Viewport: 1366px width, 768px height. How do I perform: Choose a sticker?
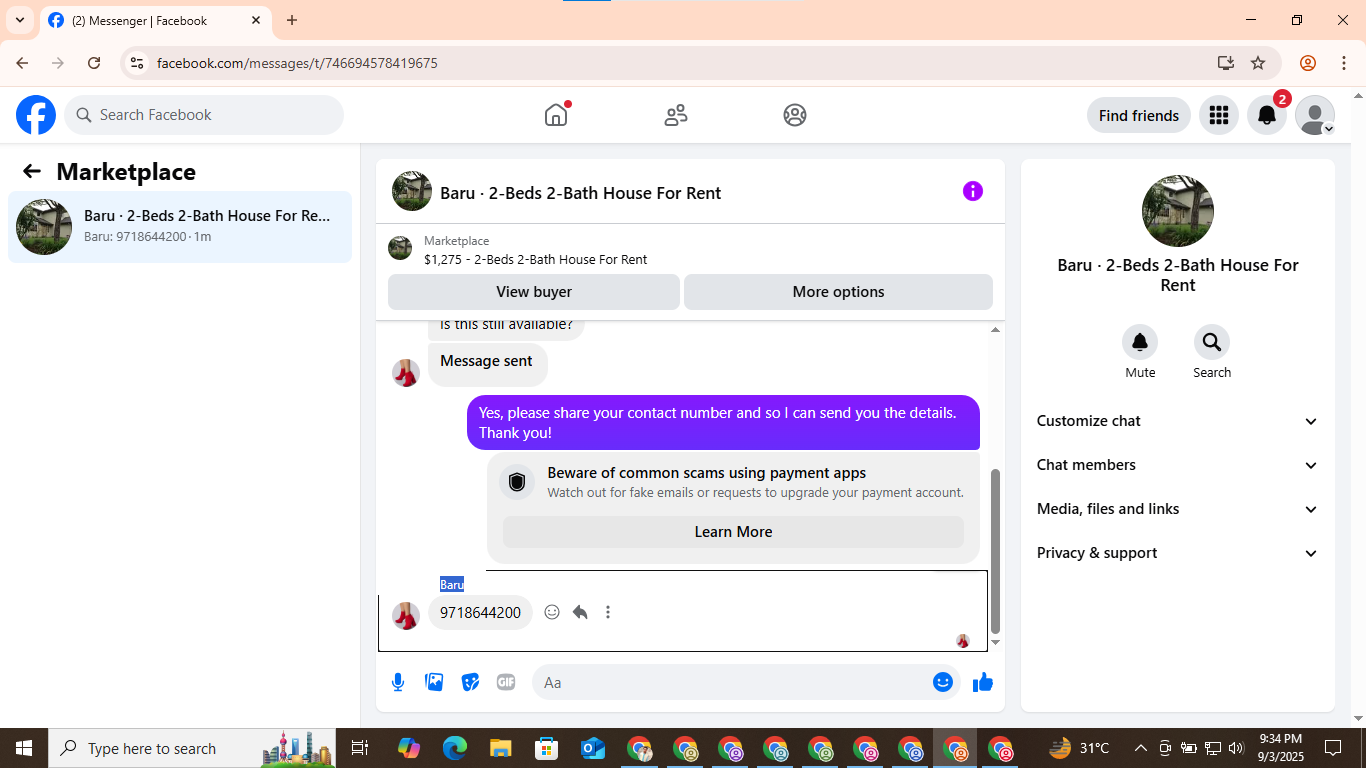pyautogui.click(x=470, y=682)
